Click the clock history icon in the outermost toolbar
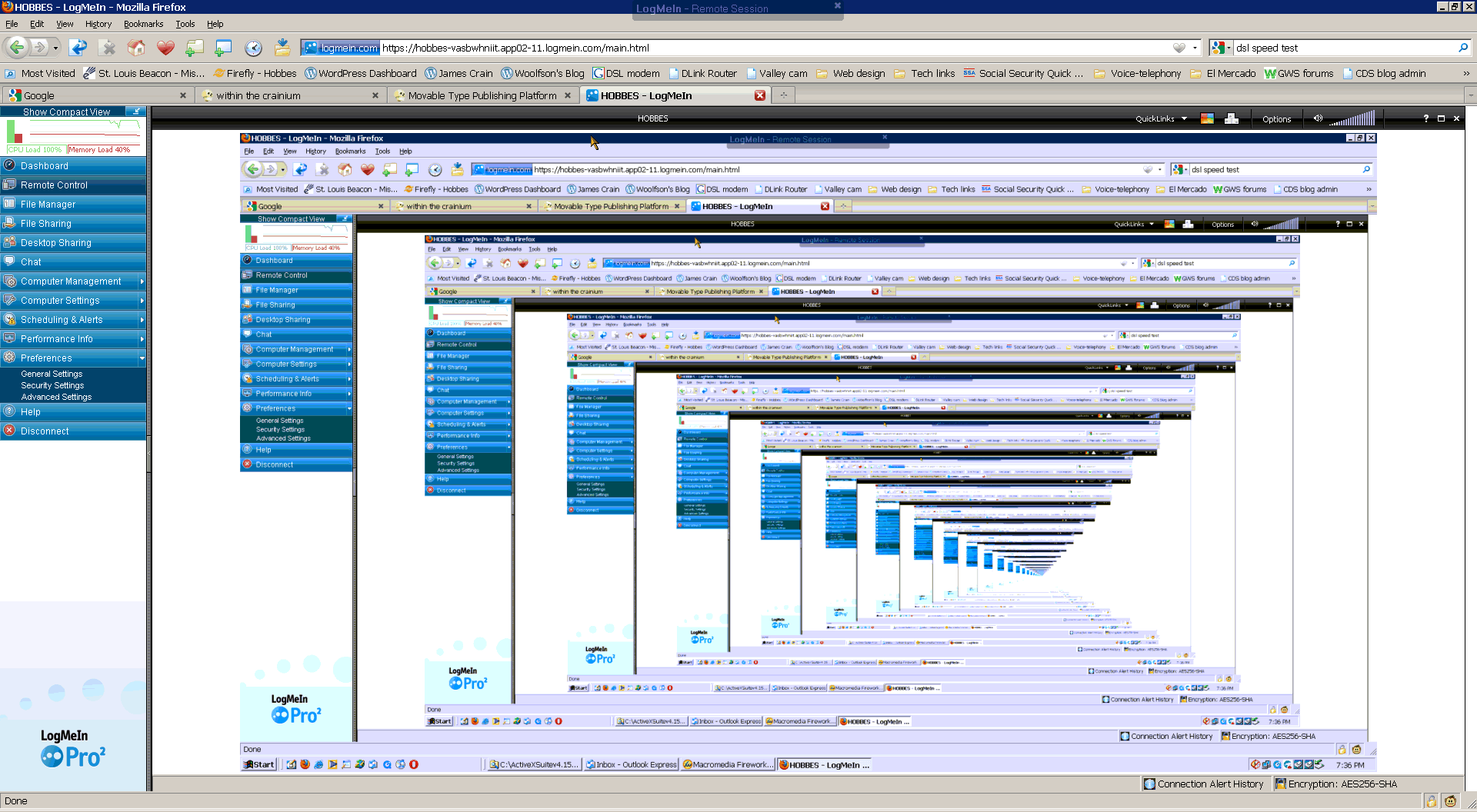The height and width of the screenshot is (812, 1477). pos(253,48)
